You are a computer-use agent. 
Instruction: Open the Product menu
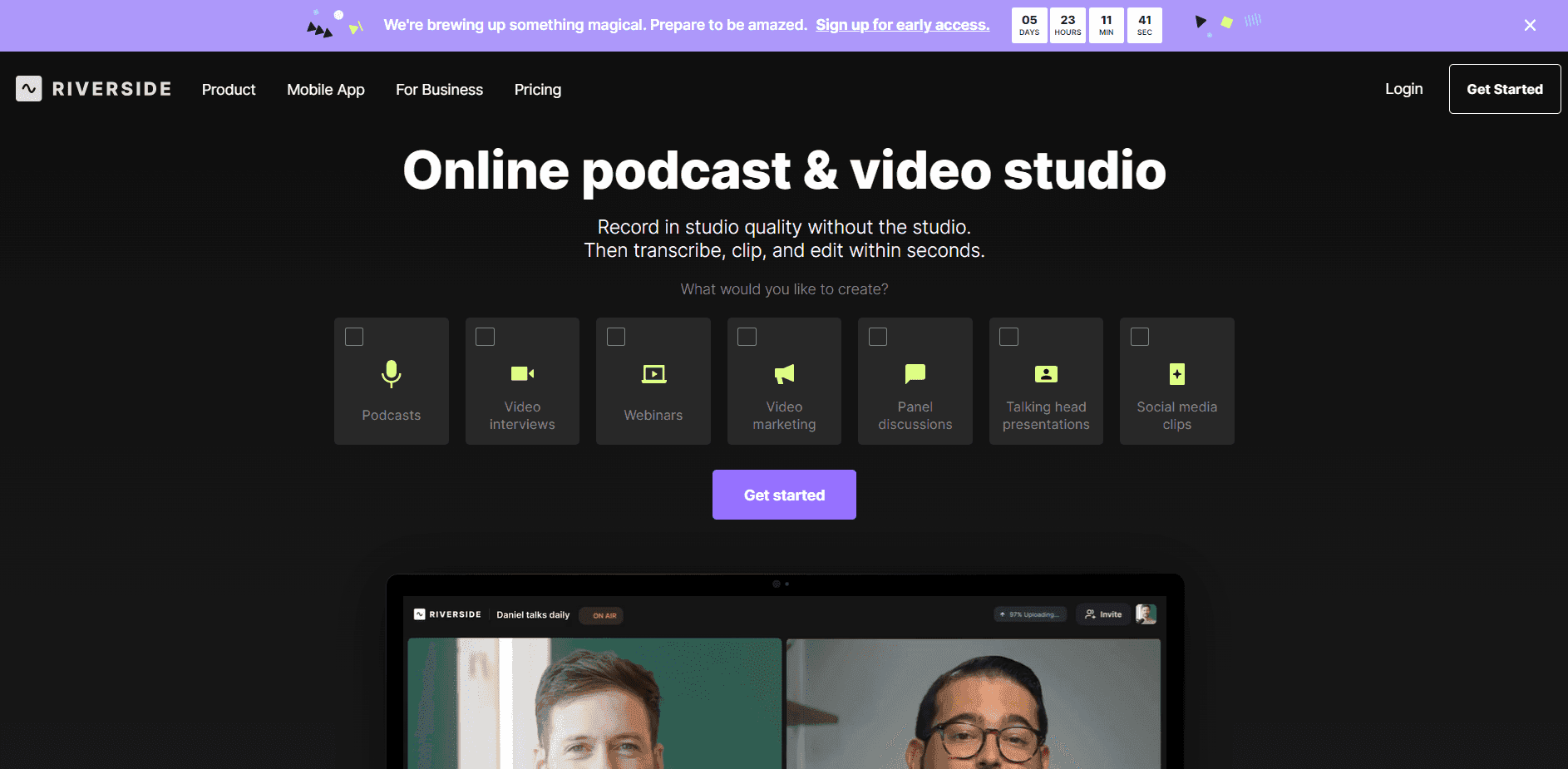point(229,90)
